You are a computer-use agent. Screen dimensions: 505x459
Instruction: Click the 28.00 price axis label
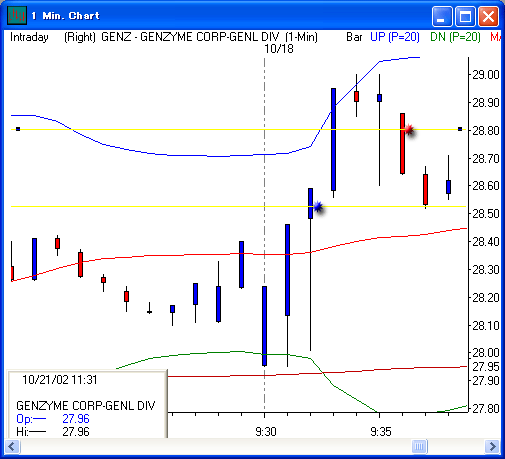tap(486, 353)
